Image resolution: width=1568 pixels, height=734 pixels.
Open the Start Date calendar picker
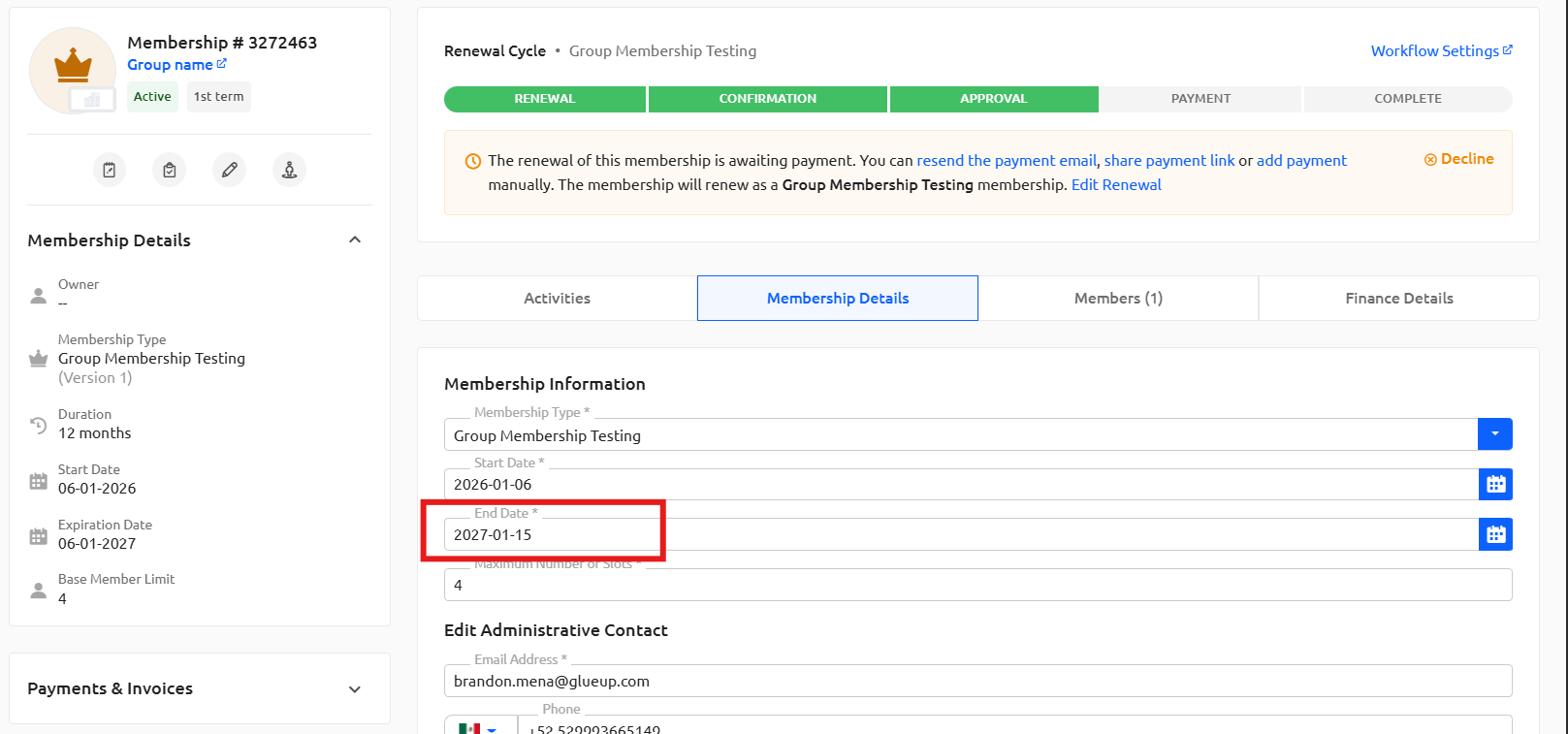tap(1495, 484)
